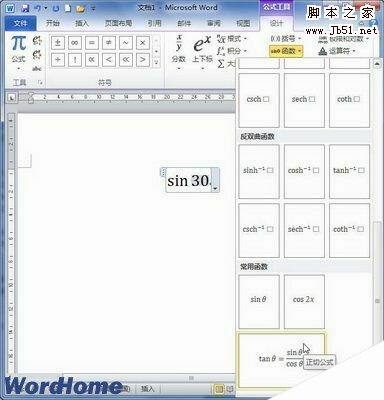Image resolution: width=384 pixels, height=400 pixels.
Task: Insert the not-equal symbol
Action: click(109, 43)
